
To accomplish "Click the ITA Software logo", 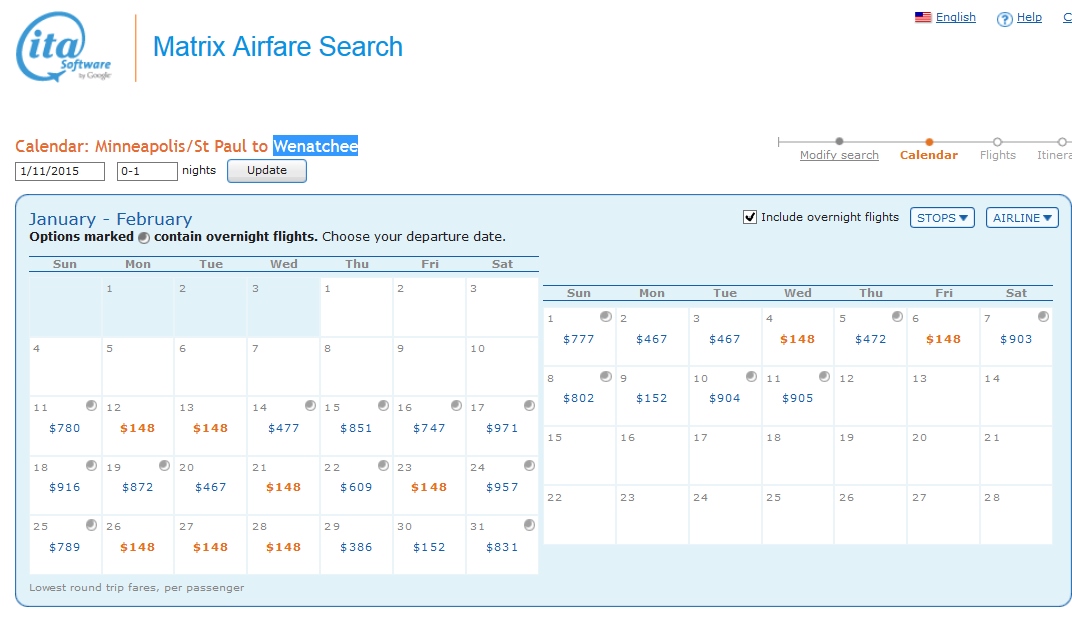I will (x=64, y=48).
